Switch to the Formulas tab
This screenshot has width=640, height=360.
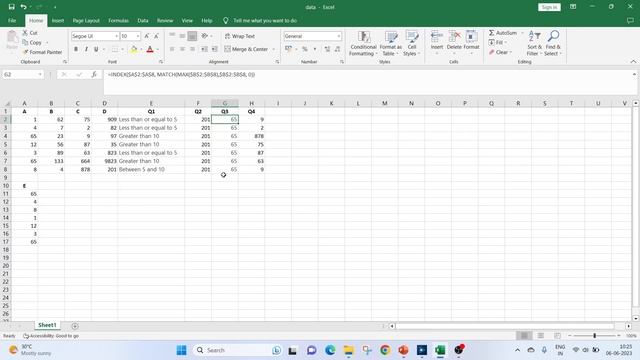click(x=118, y=20)
